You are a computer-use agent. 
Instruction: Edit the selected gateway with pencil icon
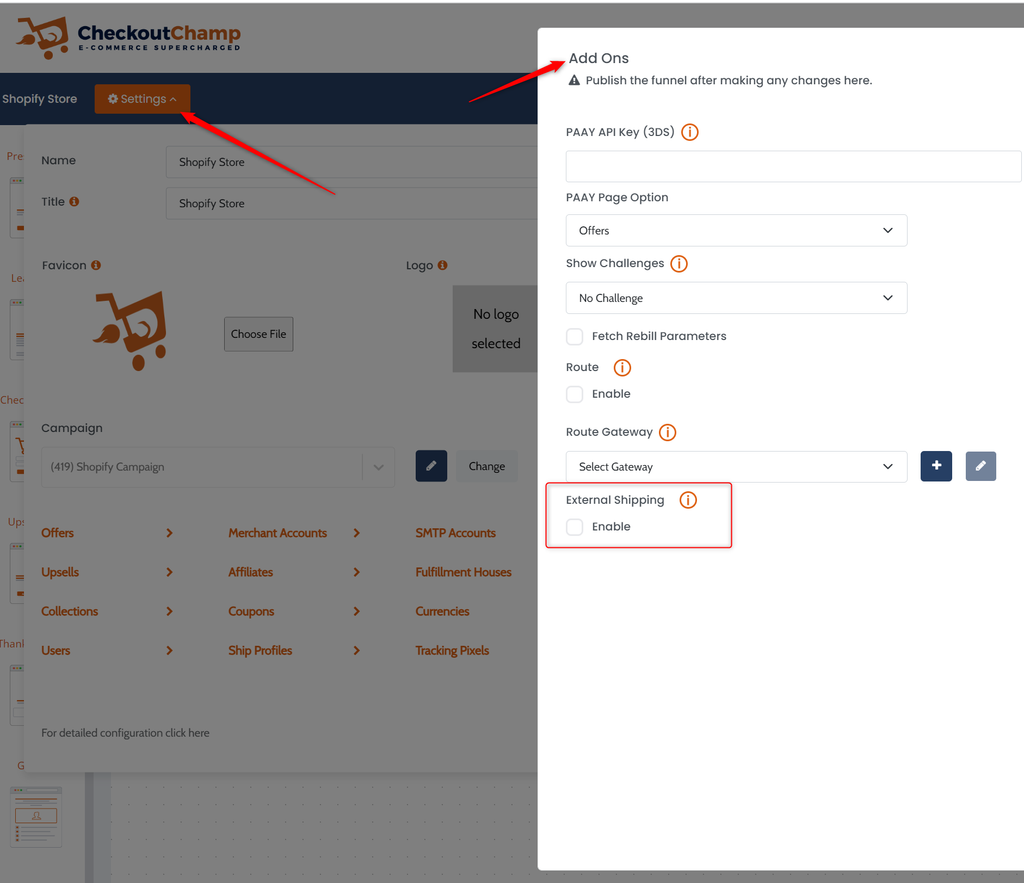pos(981,466)
